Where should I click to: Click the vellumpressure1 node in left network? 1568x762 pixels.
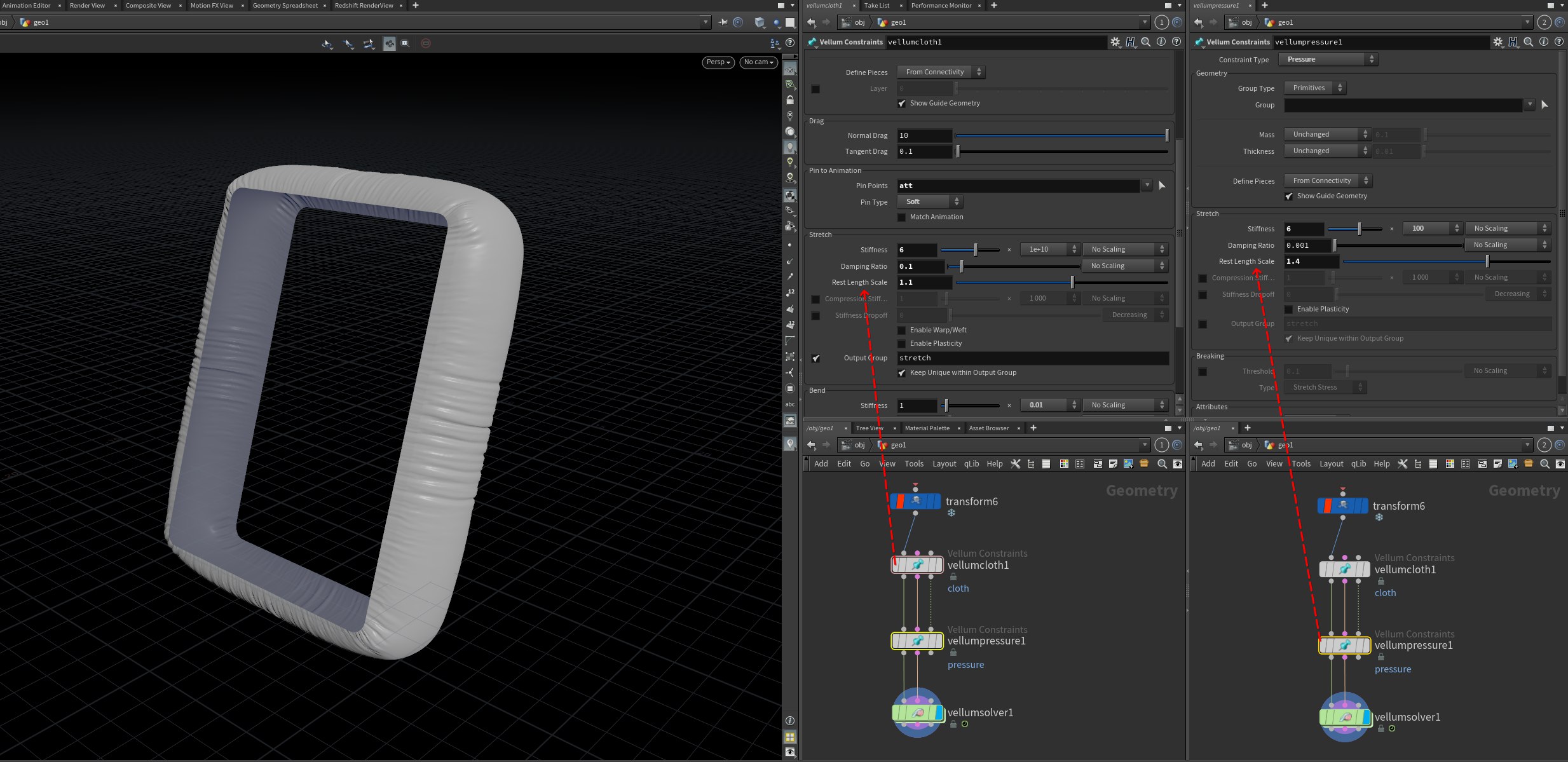[917, 641]
